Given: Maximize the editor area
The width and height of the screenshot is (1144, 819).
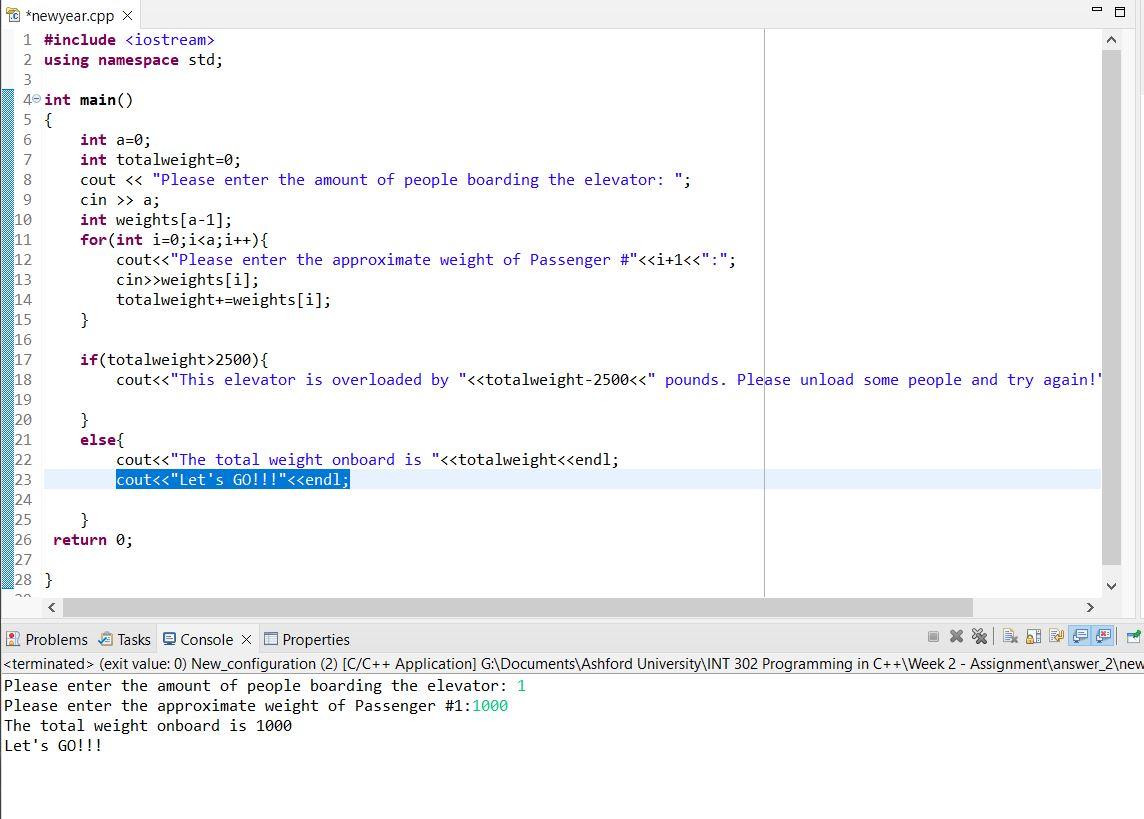Looking at the screenshot, I should coord(1121,11).
